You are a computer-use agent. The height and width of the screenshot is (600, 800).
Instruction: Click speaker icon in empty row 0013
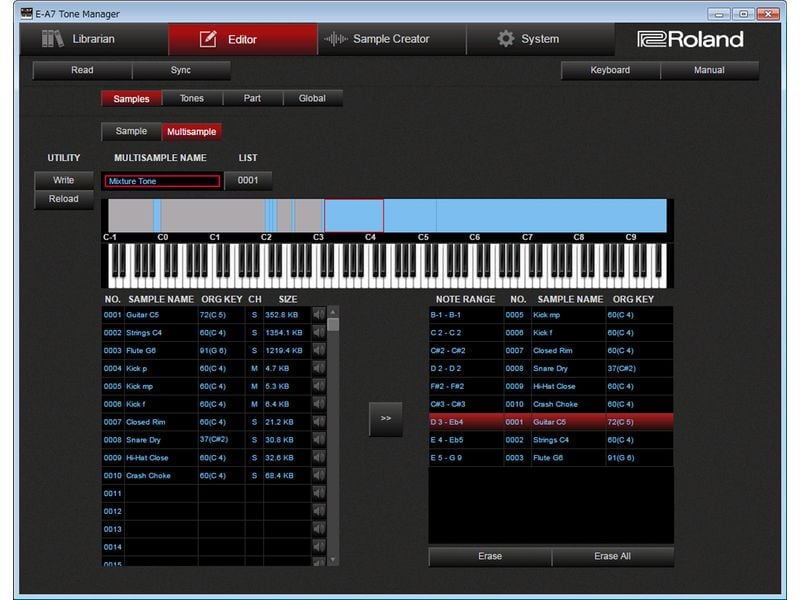coord(319,529)
